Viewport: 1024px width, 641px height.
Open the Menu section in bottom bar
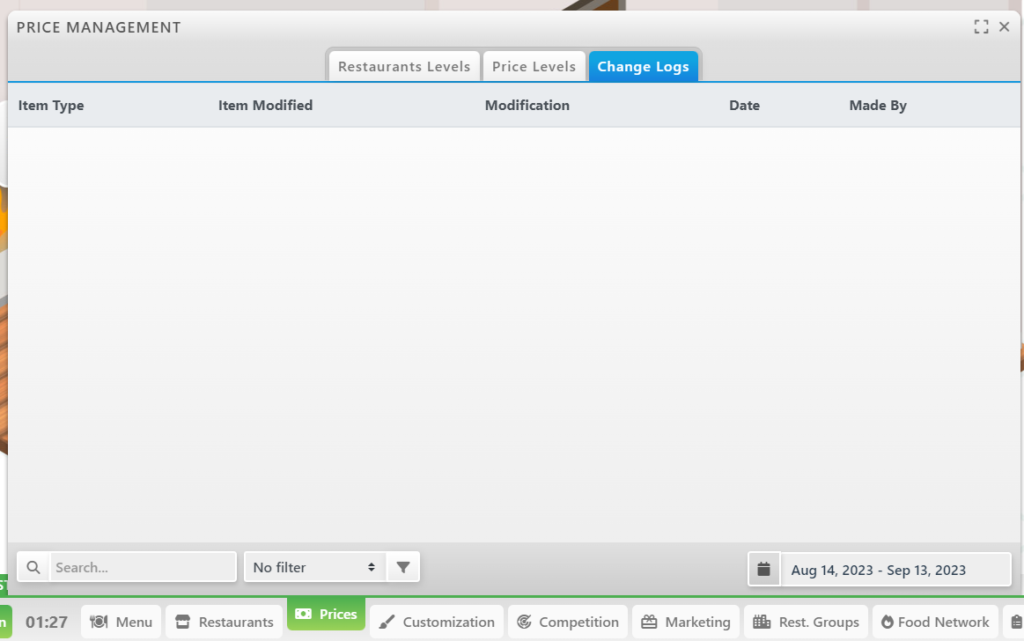tap(121, 622)
